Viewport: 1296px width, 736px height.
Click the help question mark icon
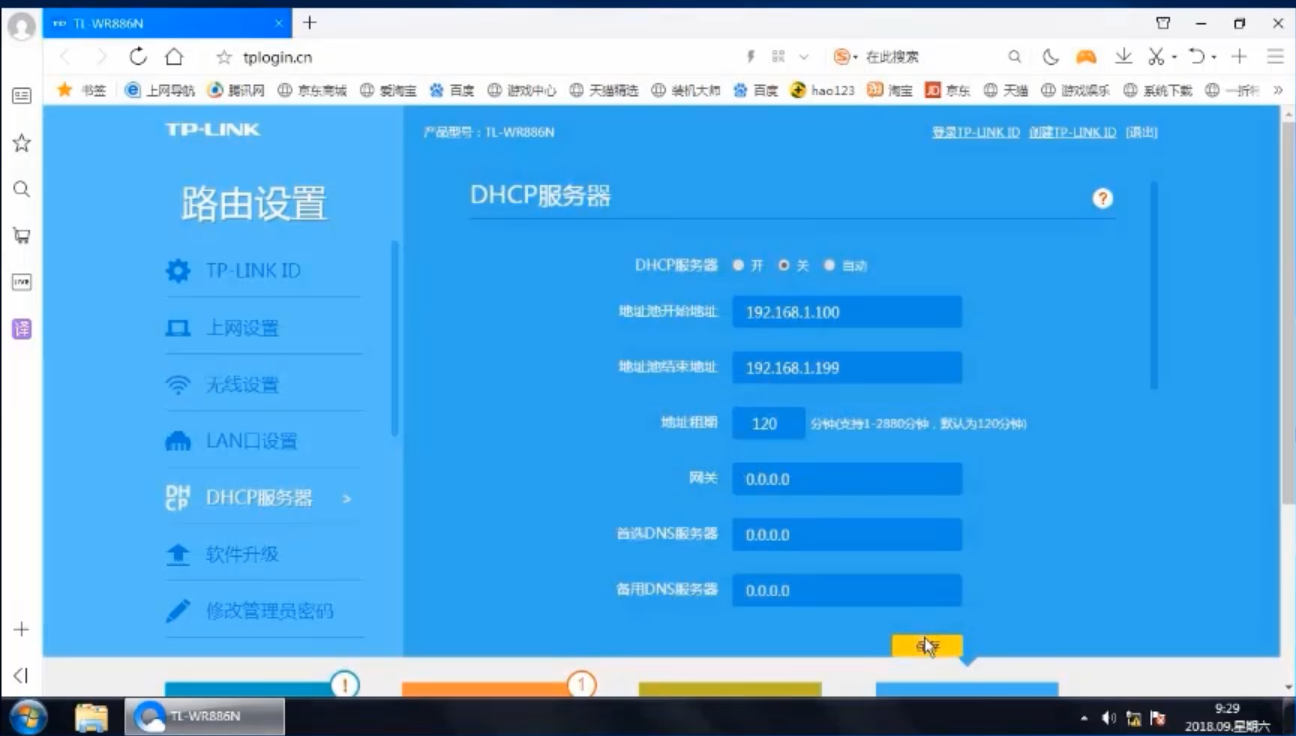coord(1102,198)
